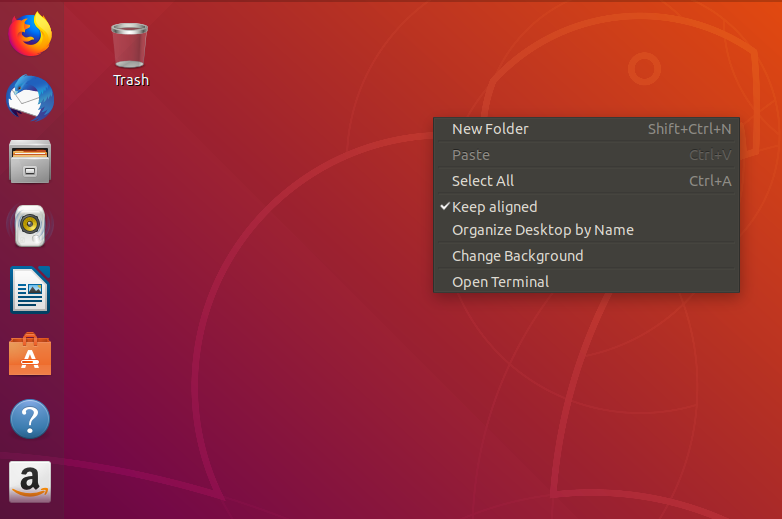
Task: Open LibreOffice Writer from the dock
Action: 30,290
